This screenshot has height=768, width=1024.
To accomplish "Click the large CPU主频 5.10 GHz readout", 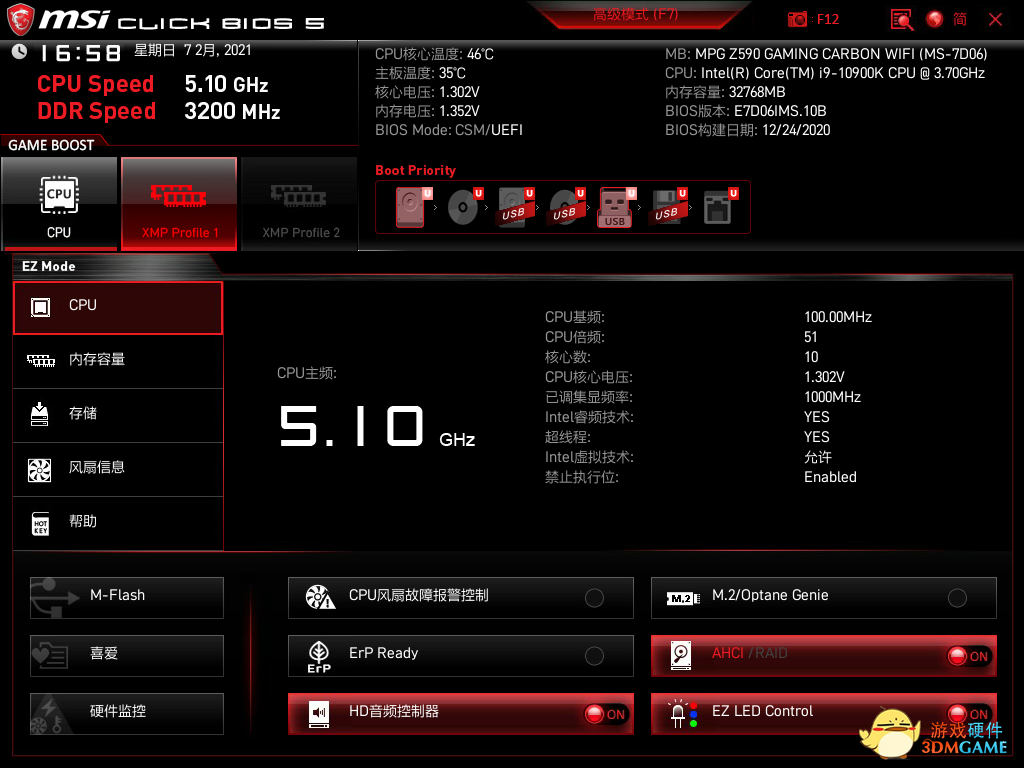I will pyautogui.click(x=377, y=426).
